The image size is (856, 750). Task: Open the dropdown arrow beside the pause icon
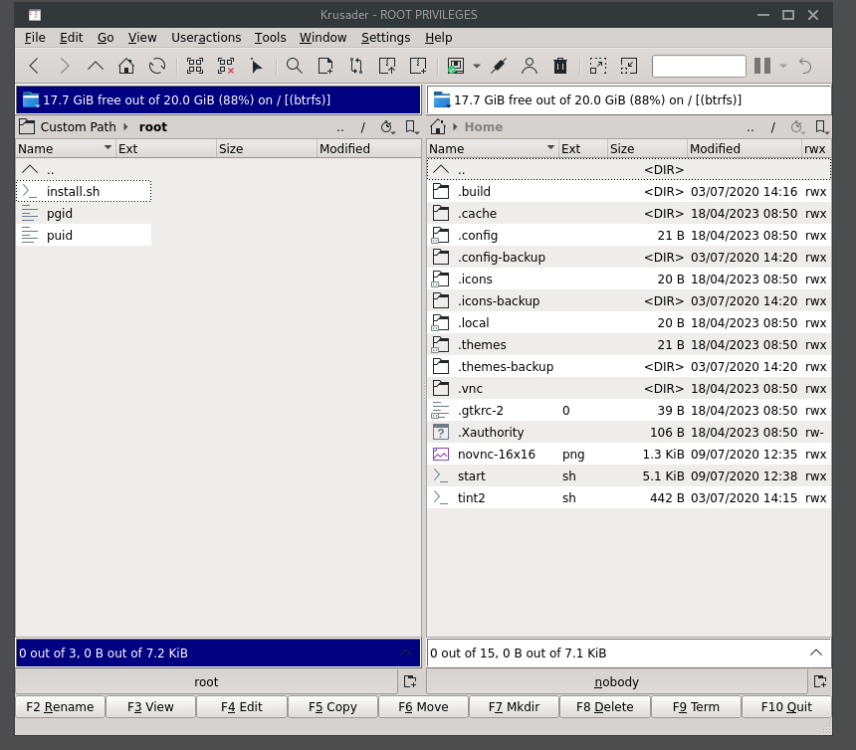point(783,66)
